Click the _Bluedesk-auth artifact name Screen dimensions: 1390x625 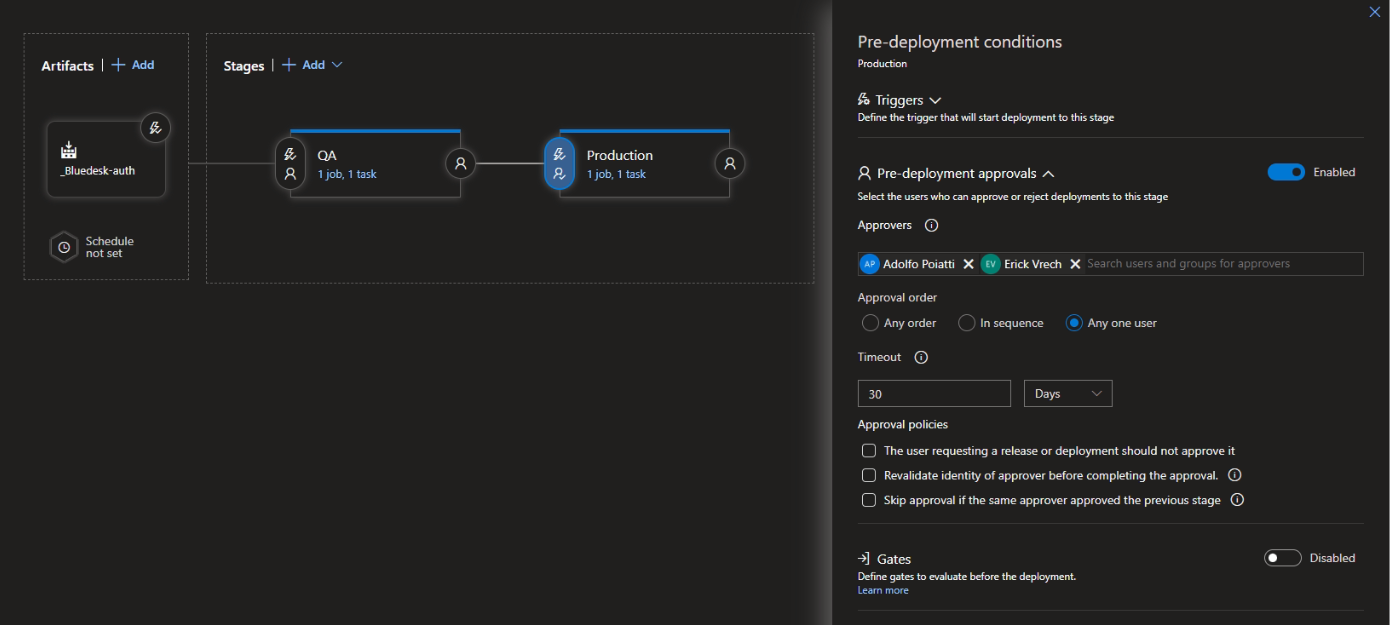(x=98, y=171)
